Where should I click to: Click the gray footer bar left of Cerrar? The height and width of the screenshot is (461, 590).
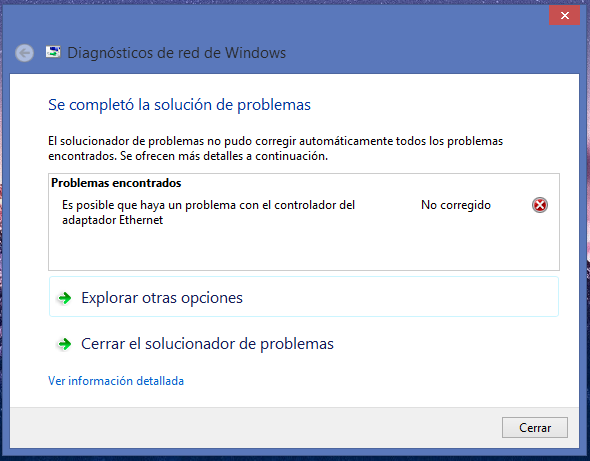point(256,428)
